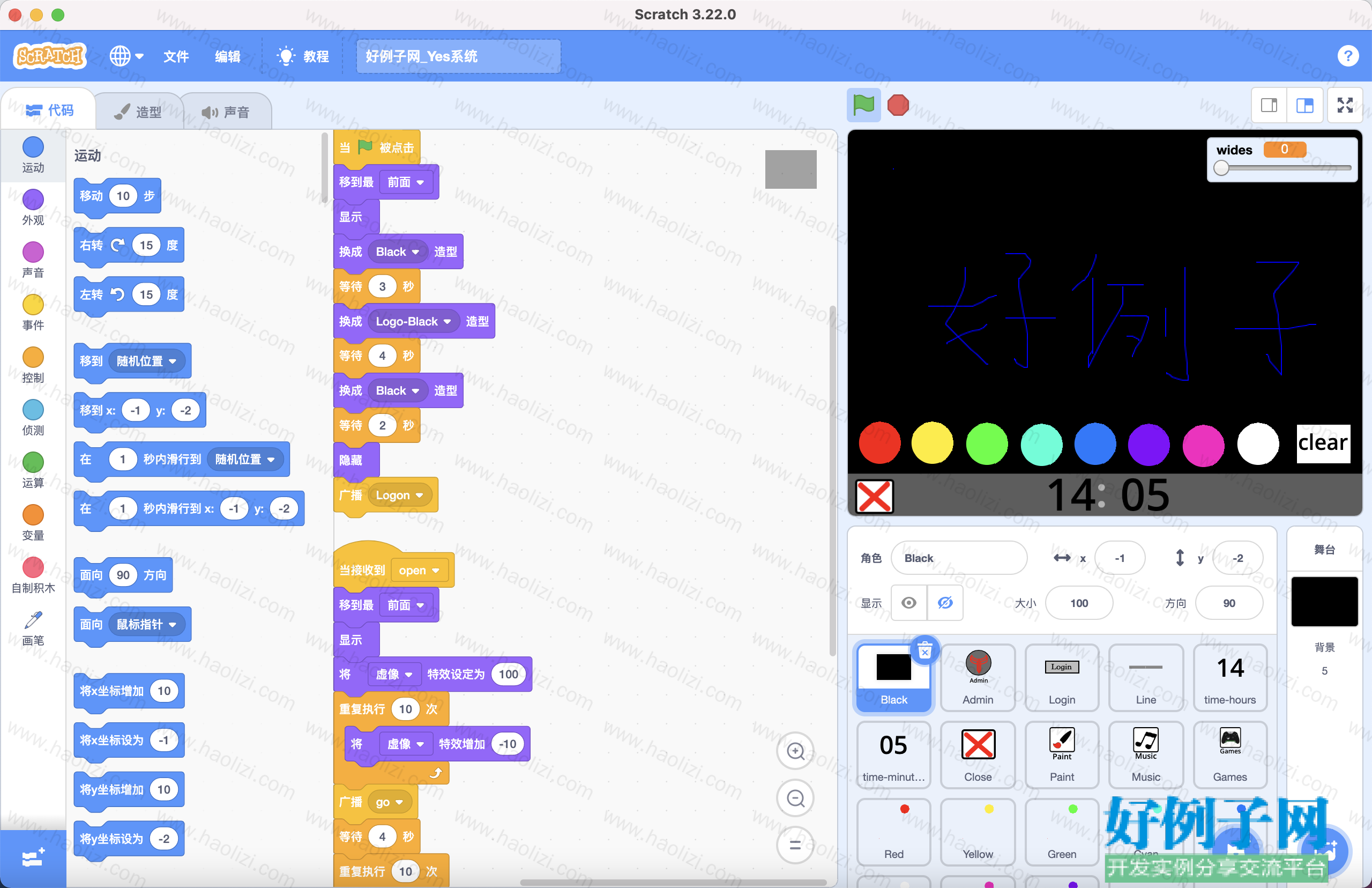Click the add extension button

coord(33,858)
